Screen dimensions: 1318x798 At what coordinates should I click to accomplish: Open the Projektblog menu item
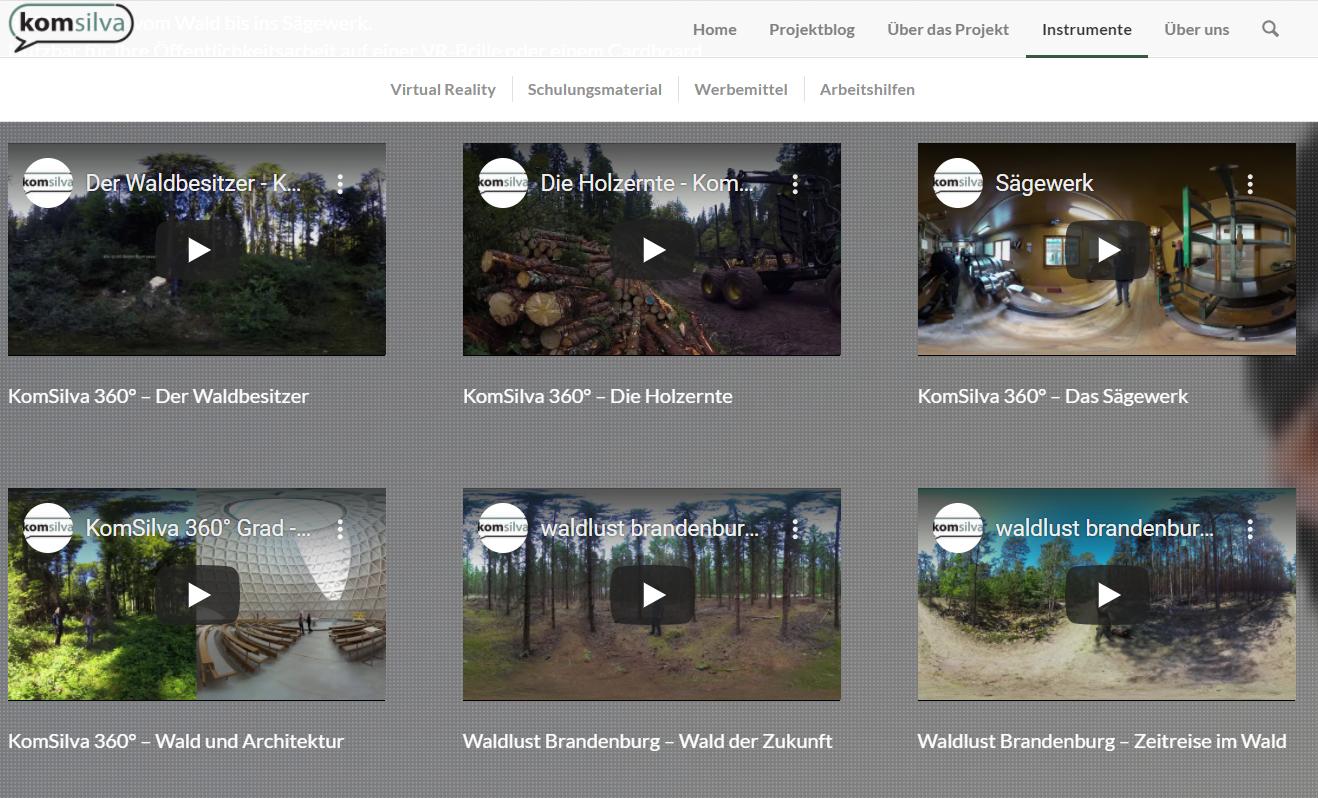[x=812, y=29]
